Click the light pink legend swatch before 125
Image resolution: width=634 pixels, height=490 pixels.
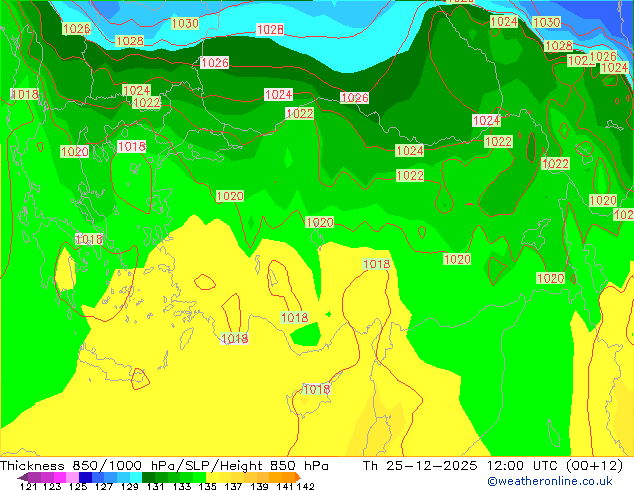pyautogui.click(x=72, y=477)
